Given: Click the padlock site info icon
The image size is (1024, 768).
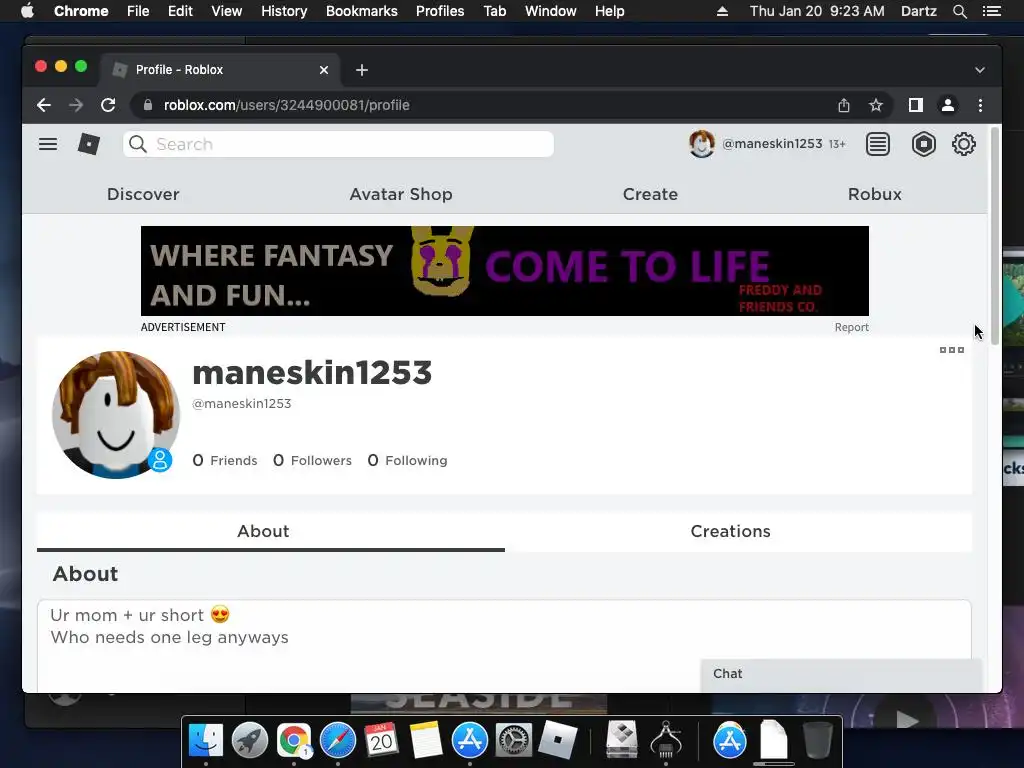Looking at the screenshot, I should 148,105.
